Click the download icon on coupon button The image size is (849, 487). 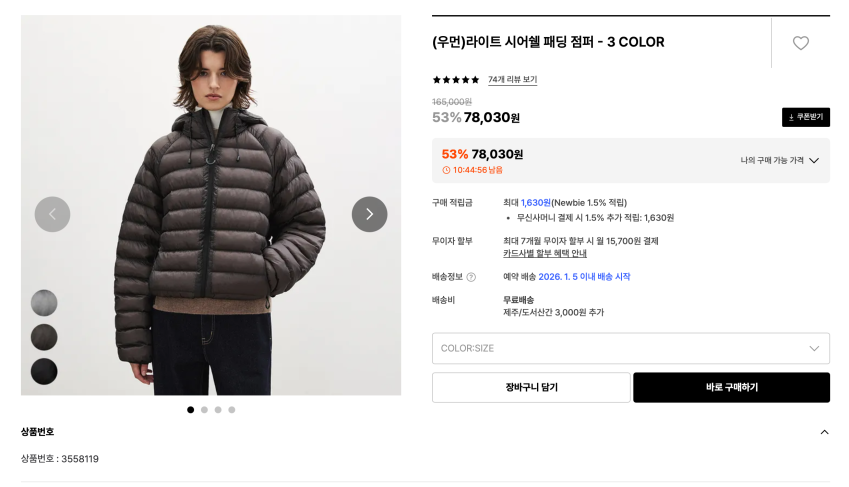click(x=791, y=117)
